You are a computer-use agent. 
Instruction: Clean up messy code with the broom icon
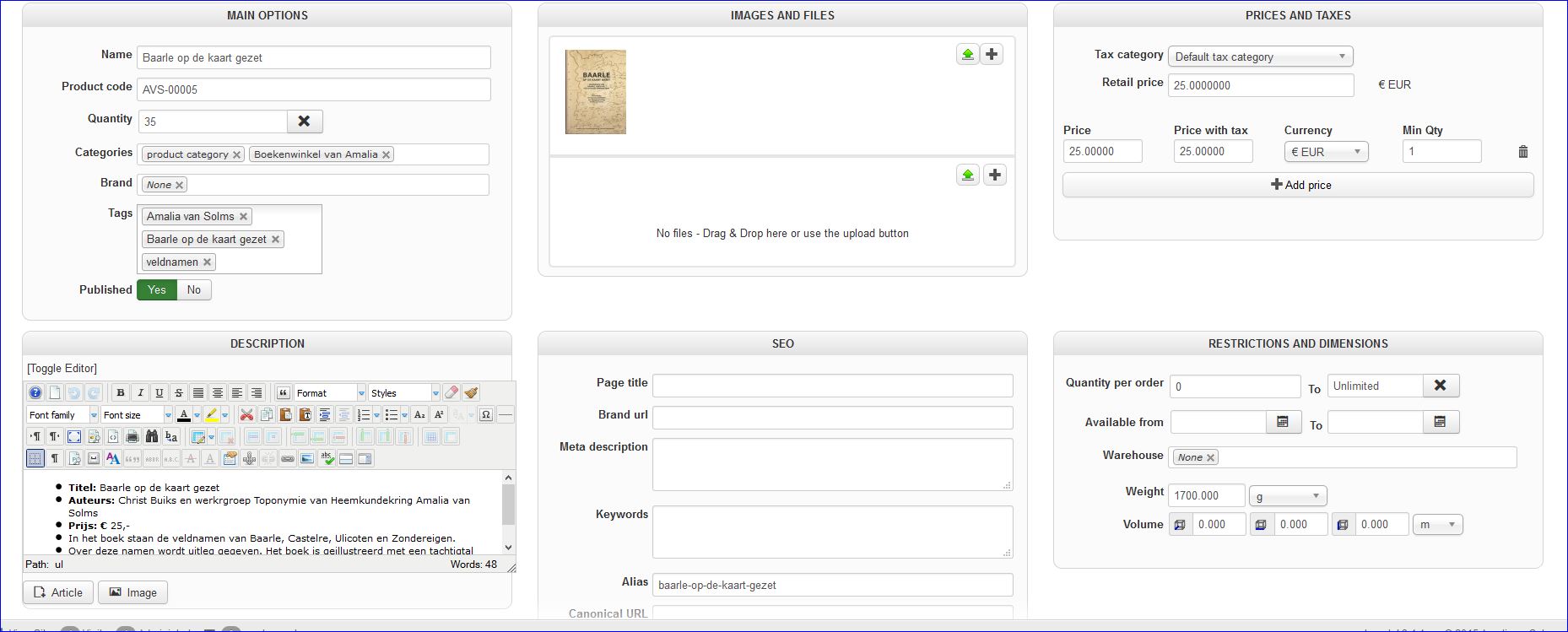tap(471, 392)
